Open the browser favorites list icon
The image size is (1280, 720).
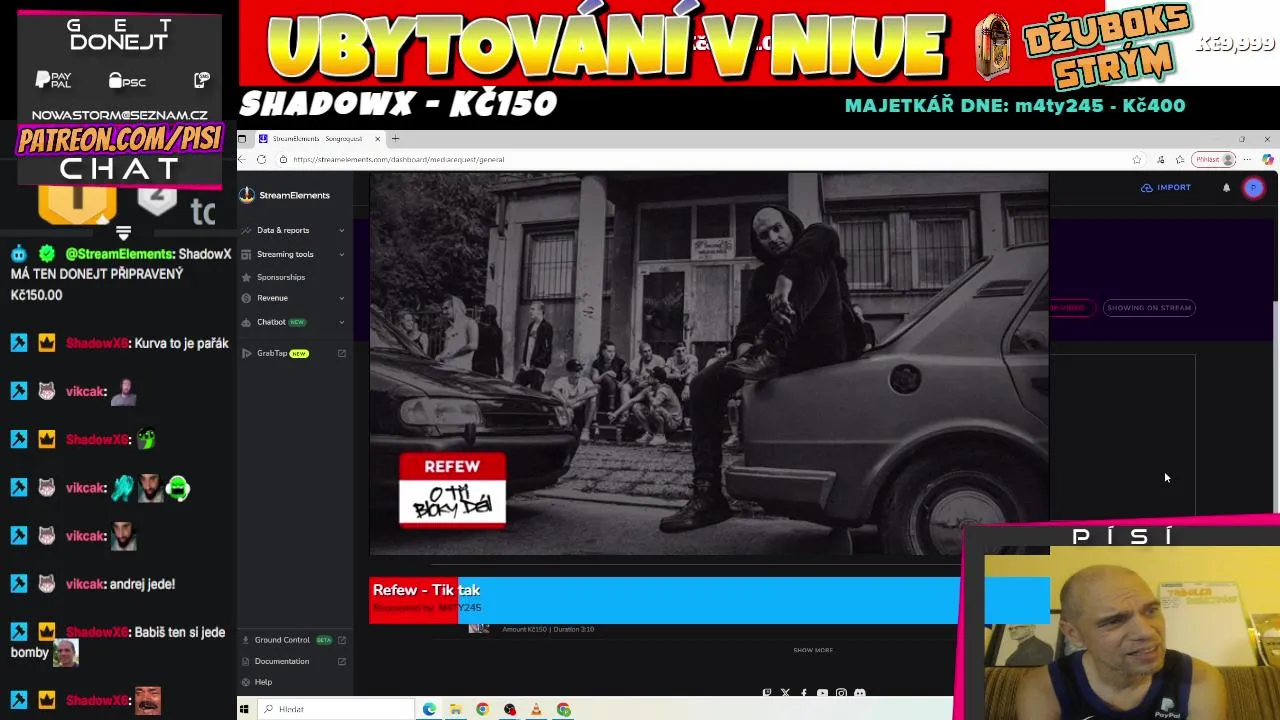coord(1180,159)
